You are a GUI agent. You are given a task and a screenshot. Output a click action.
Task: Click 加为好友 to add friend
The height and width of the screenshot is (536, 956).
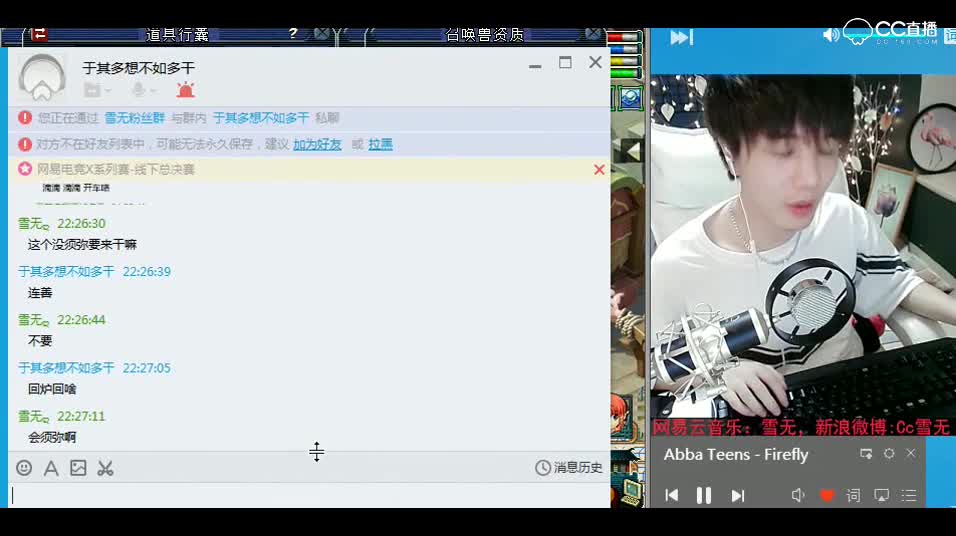(x=317, y=145)
